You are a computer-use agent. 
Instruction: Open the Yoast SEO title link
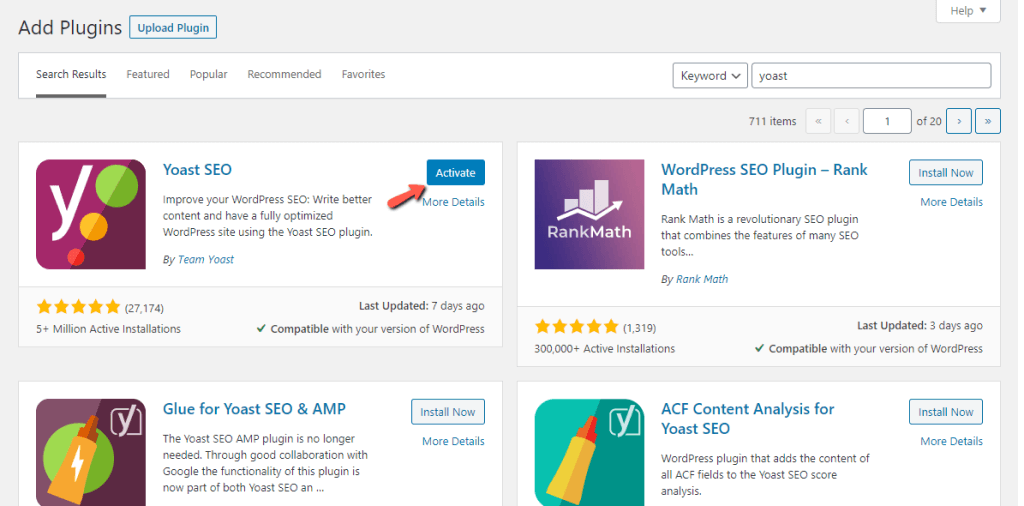(197, 170)
